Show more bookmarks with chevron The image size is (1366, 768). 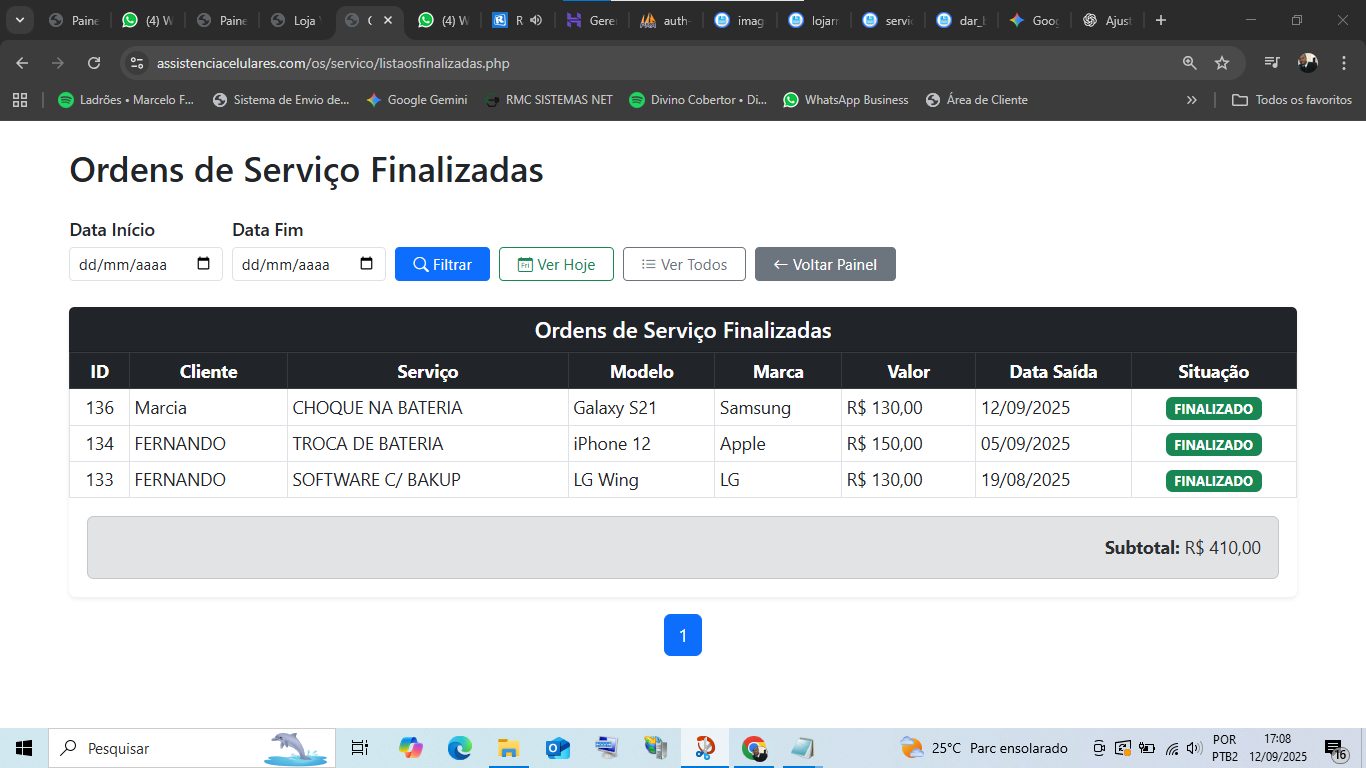coord(1191,100)
